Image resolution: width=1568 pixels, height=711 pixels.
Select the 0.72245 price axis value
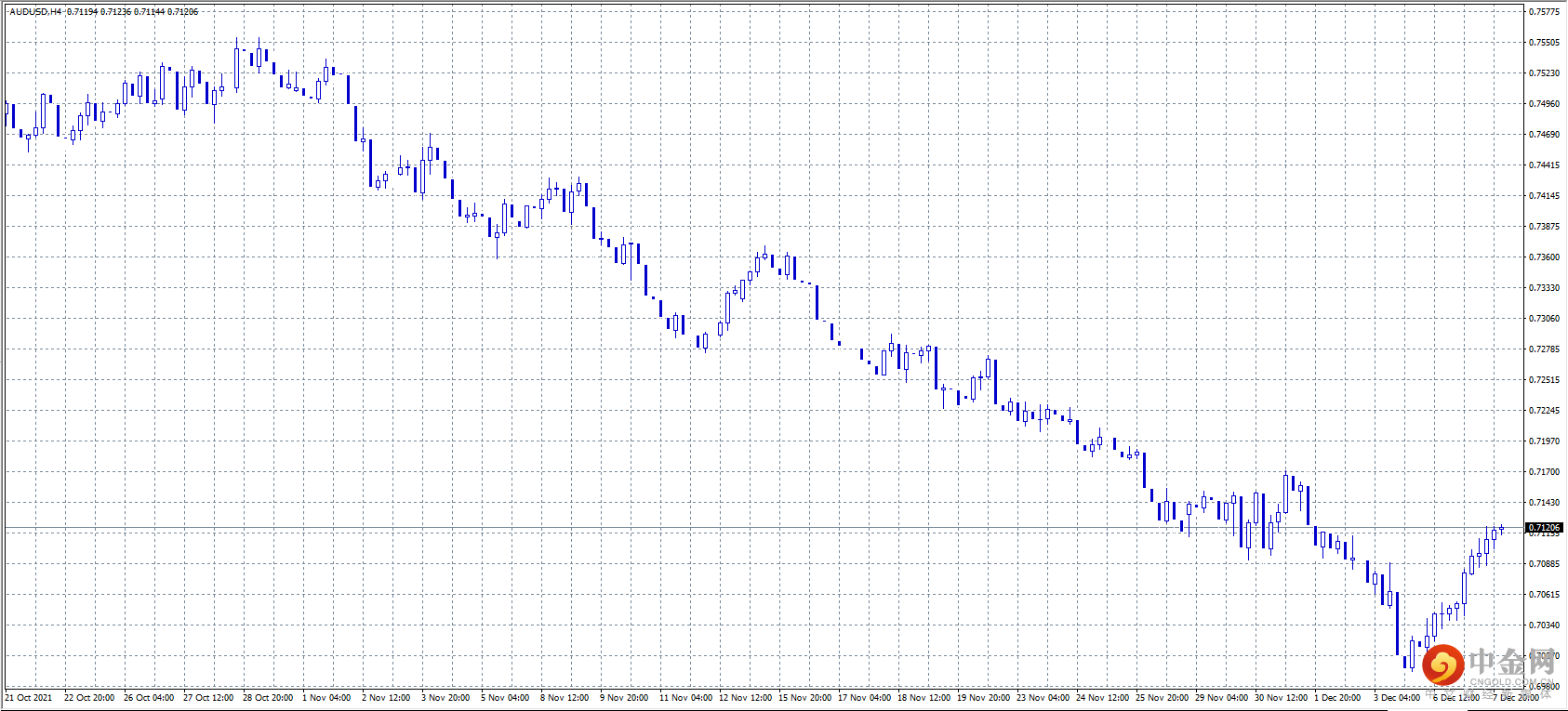(1544, 411)
